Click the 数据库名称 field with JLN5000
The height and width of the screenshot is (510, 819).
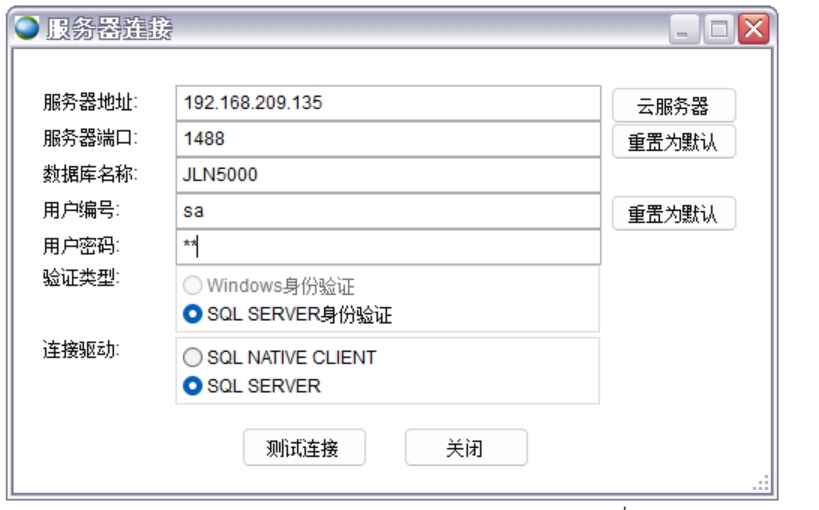tap(386, 175)
